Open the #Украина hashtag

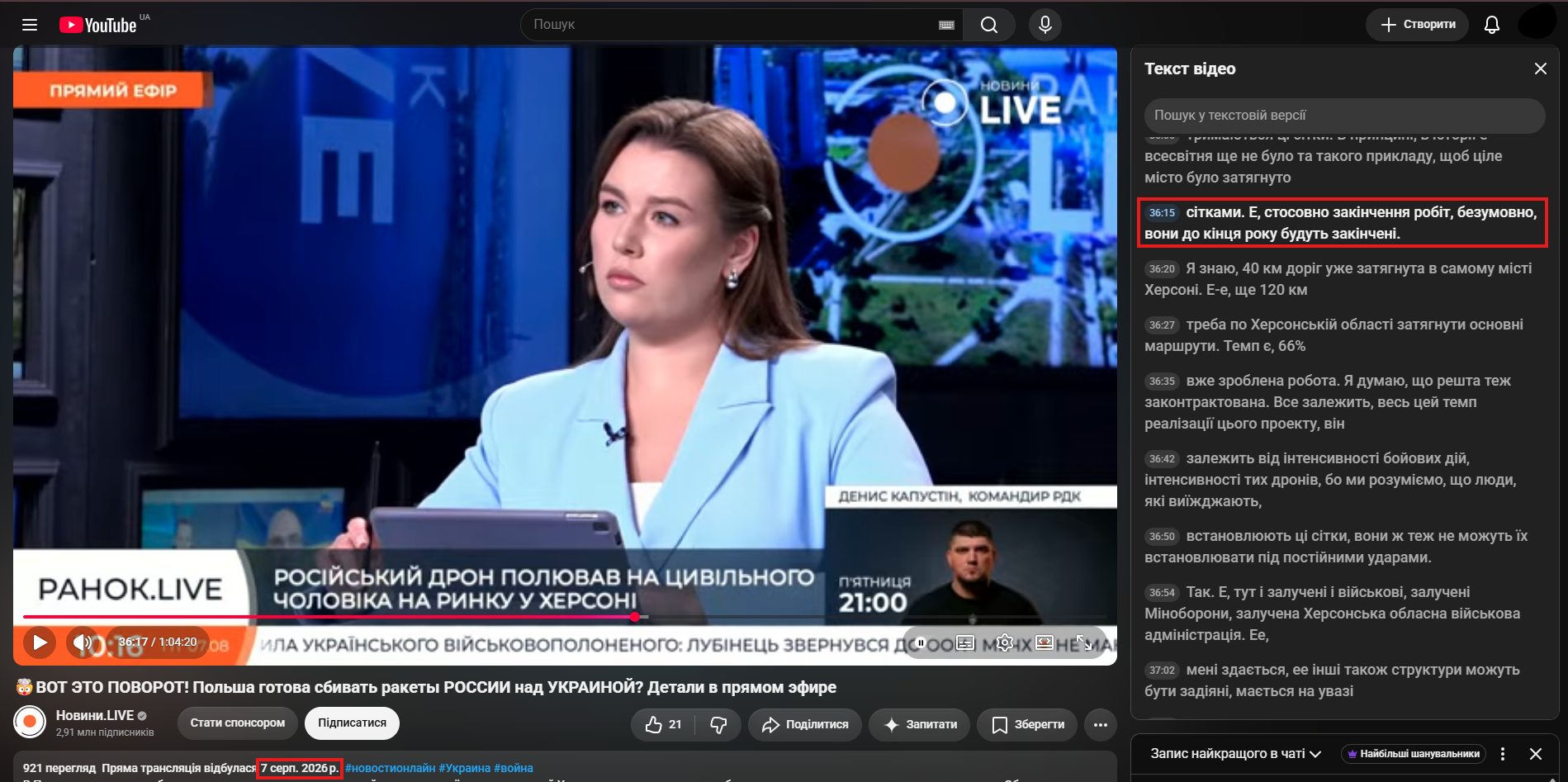click(x=464, y=768)
